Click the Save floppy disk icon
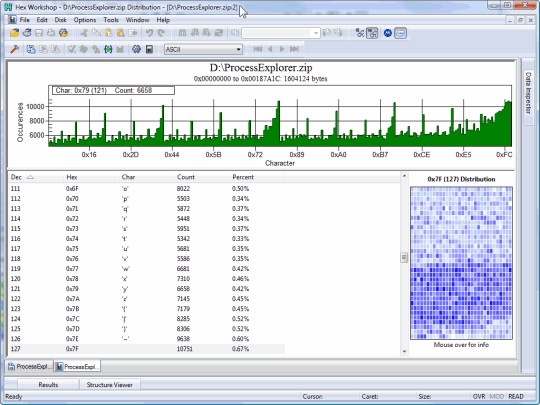 point(39,33)
